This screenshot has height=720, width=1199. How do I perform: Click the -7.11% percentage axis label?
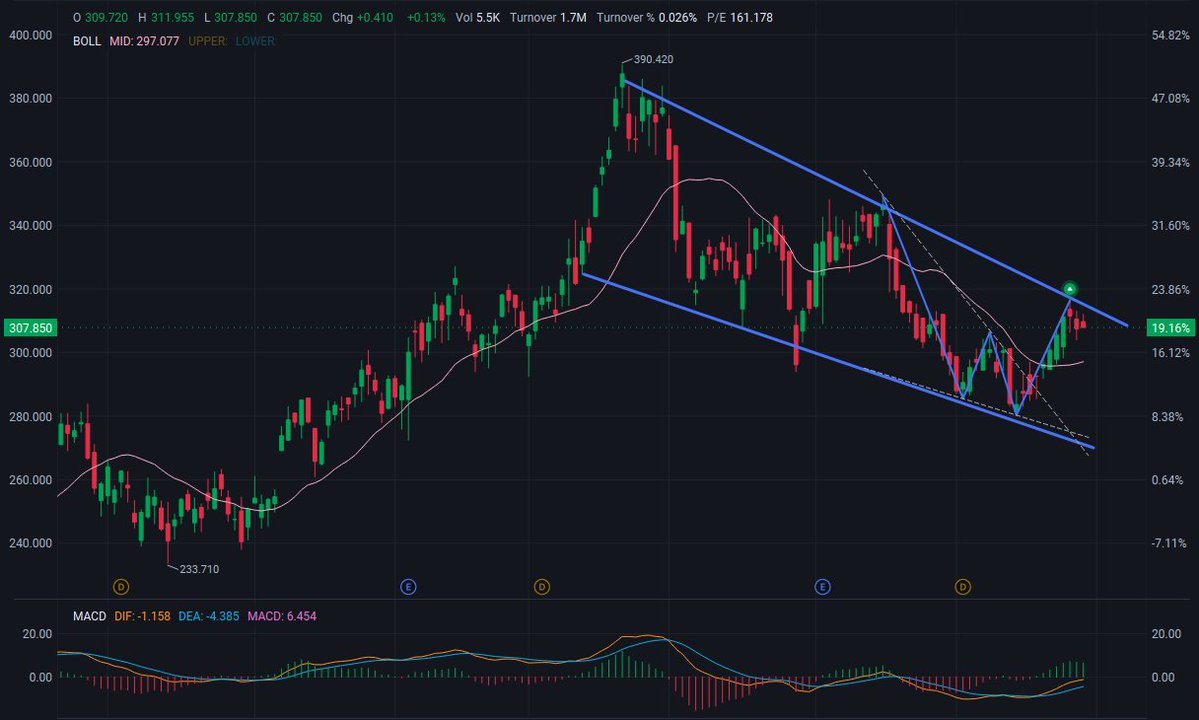tap(1169, 543)
